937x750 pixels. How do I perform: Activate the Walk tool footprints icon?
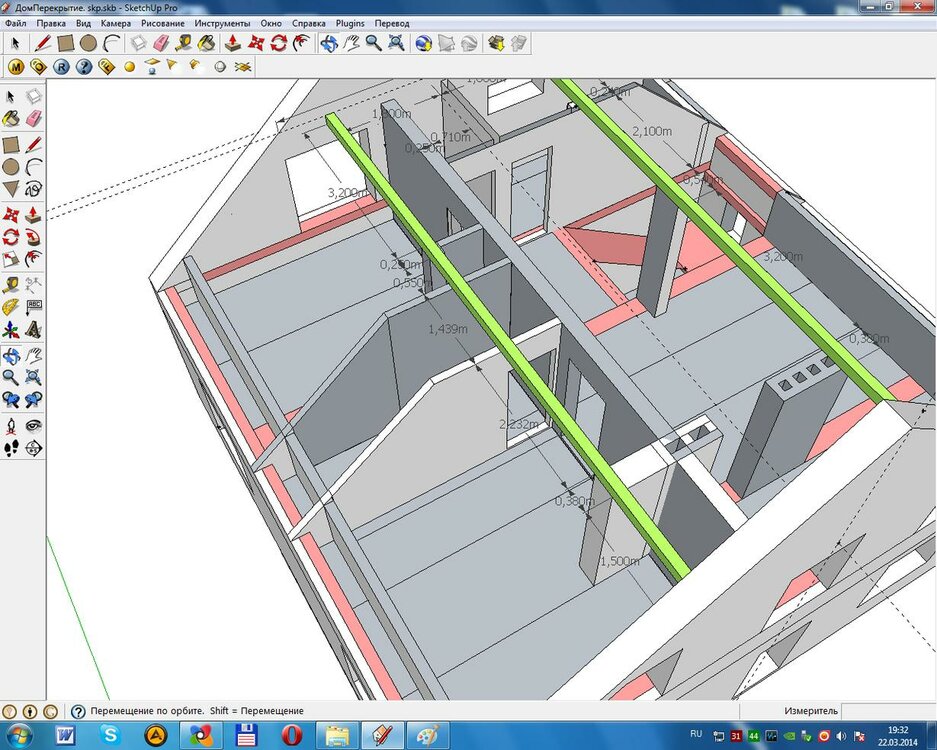click(x=11, y=448)
